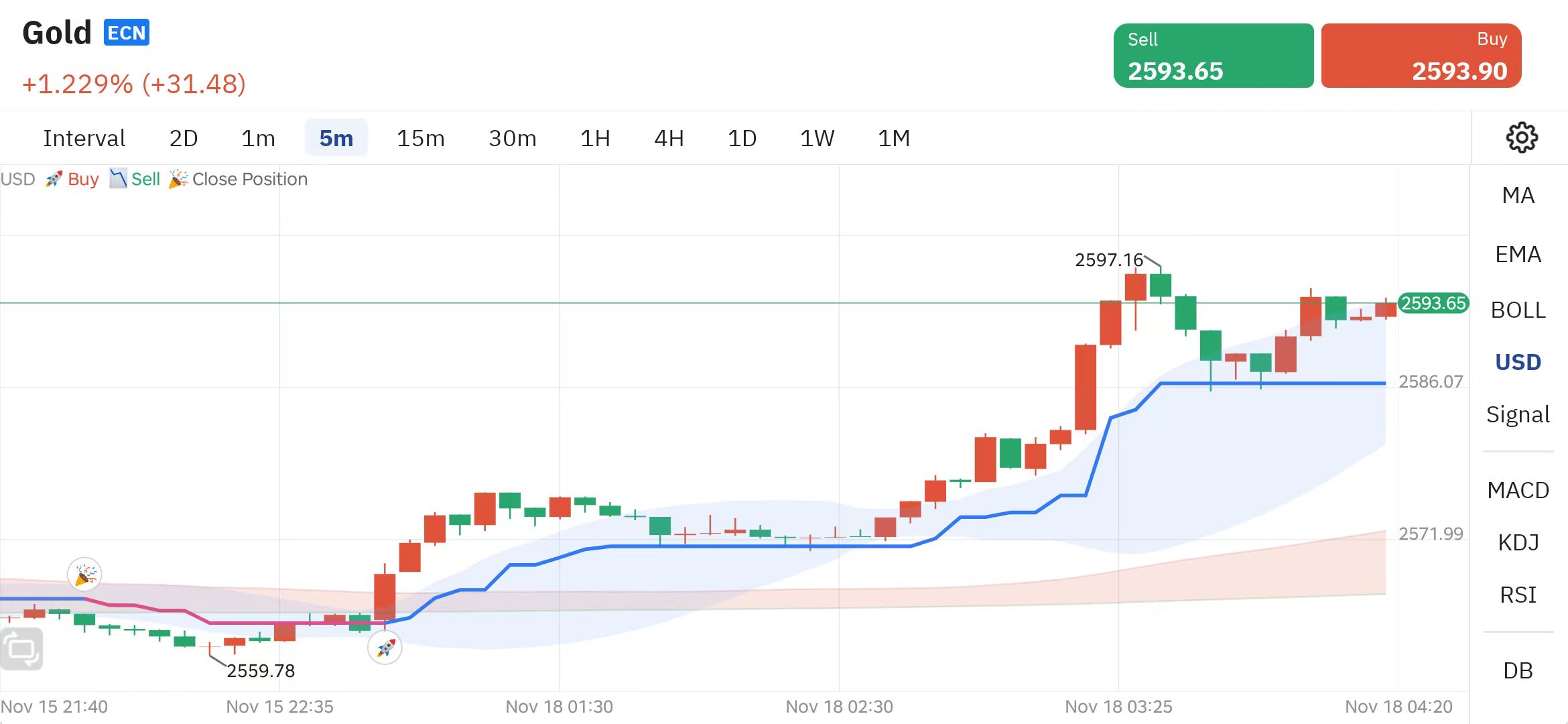
Task: Open chart settings gear icon
Action: [1521, 138]
